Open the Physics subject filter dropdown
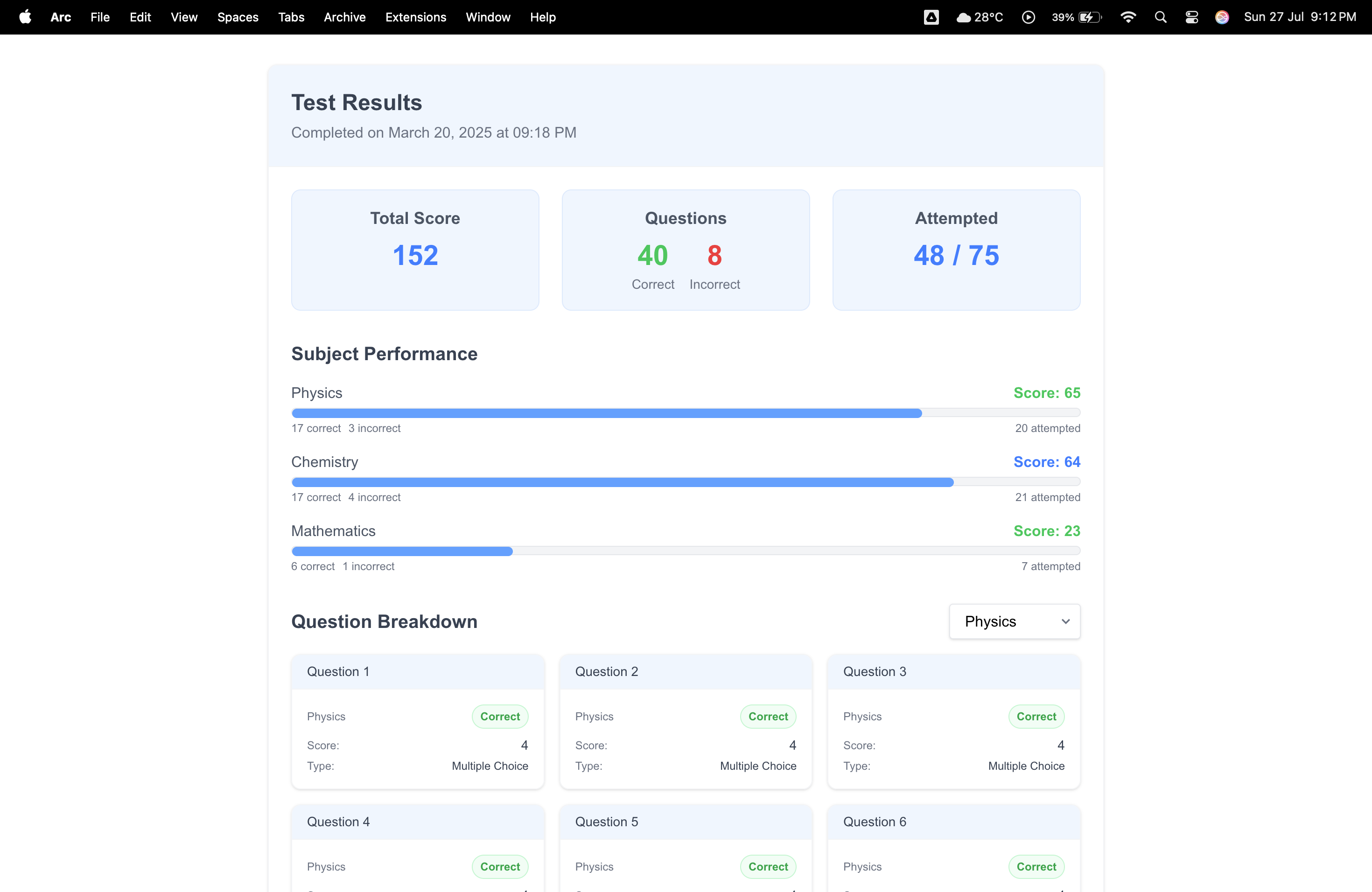The image size is (1372, 892). (1014, 621)
